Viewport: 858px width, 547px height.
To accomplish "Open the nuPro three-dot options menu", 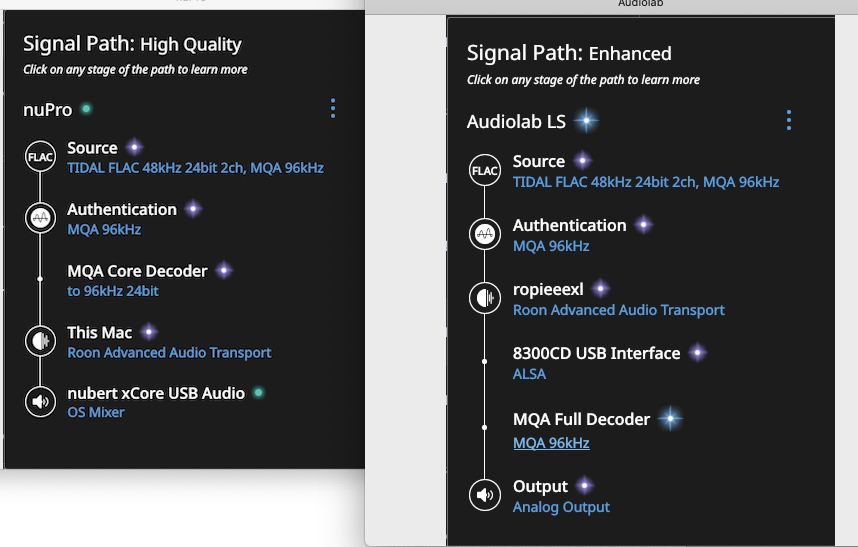I will 333,109.
